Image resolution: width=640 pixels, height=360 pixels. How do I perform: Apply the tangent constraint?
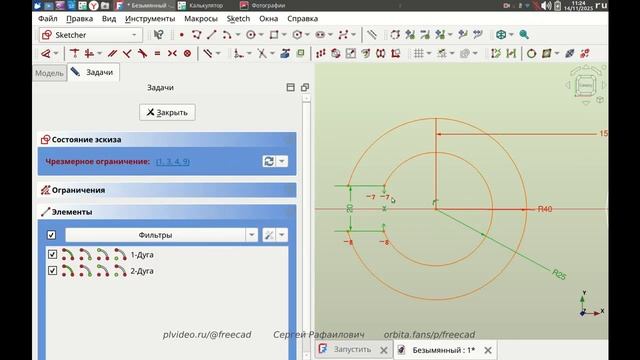pos(142,53)
